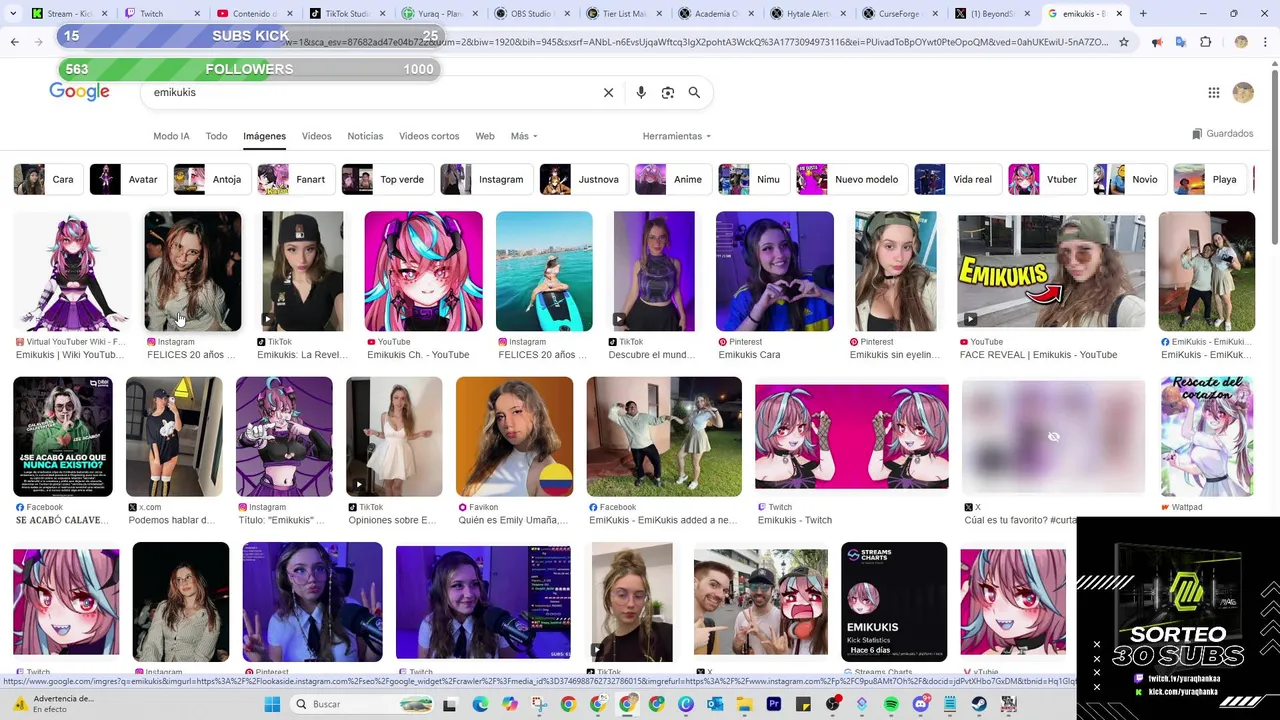This screenshot has width=1280, height=720.
Task: Open Outlook from the taskbar
Action: pos(714,704)
